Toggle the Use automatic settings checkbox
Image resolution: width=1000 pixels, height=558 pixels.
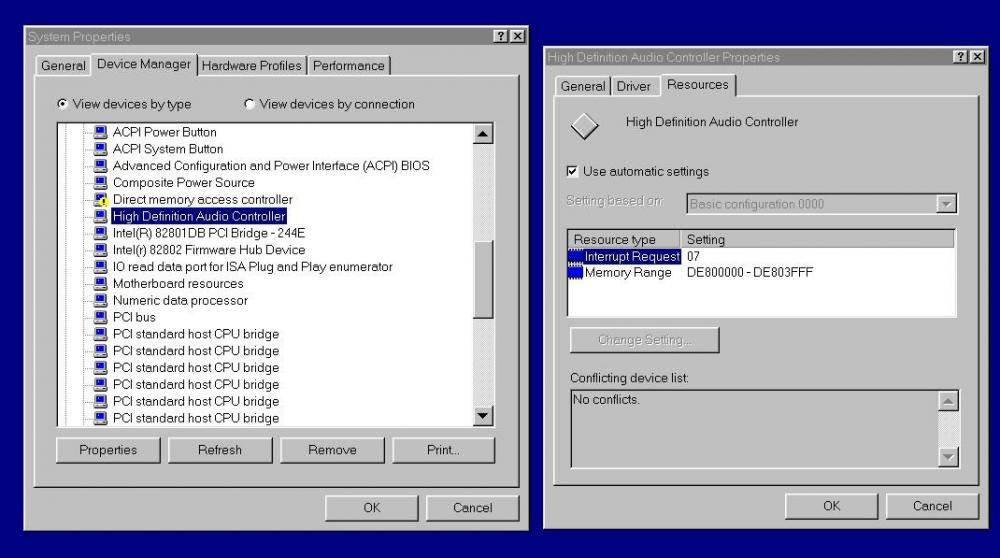point(572,171)
